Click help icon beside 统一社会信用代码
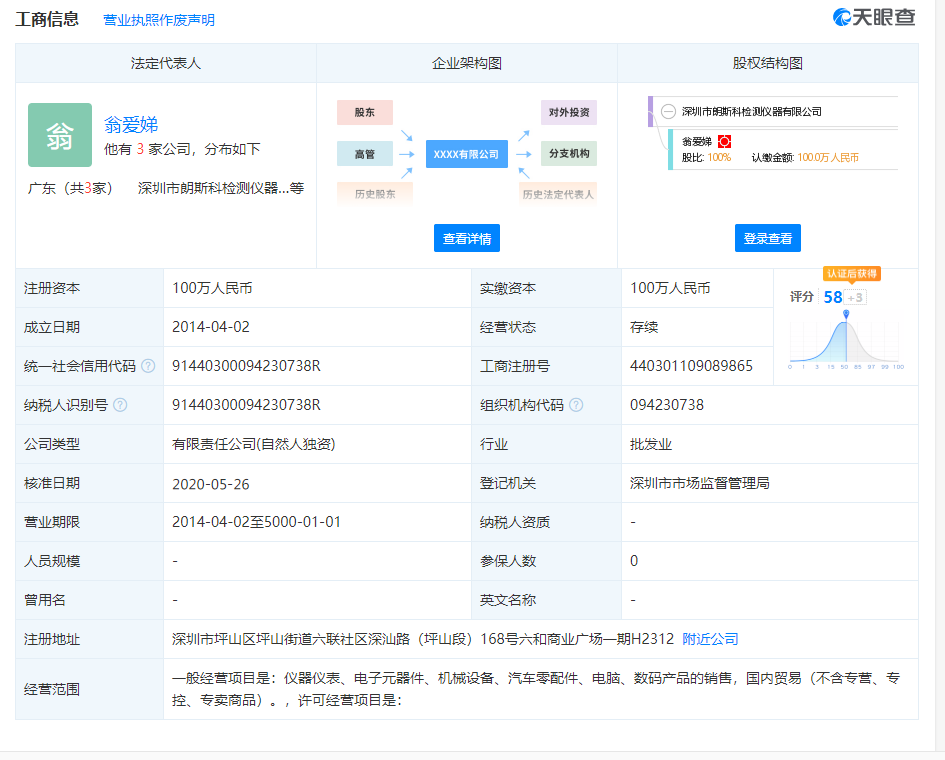 coord(148,366)
